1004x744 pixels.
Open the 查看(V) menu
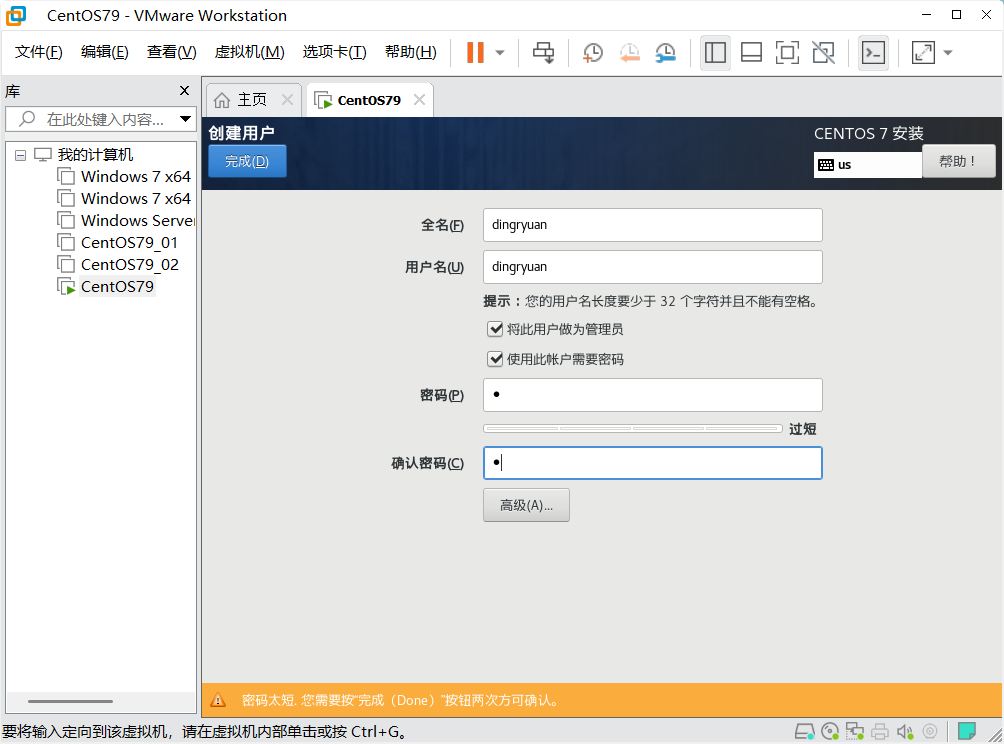click(172, 52)
